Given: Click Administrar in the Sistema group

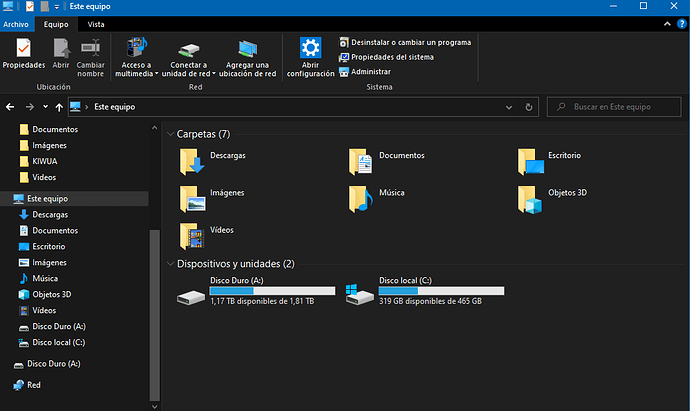Looking at the screenshot, I should pyautogui.click(x=370, y=72).
